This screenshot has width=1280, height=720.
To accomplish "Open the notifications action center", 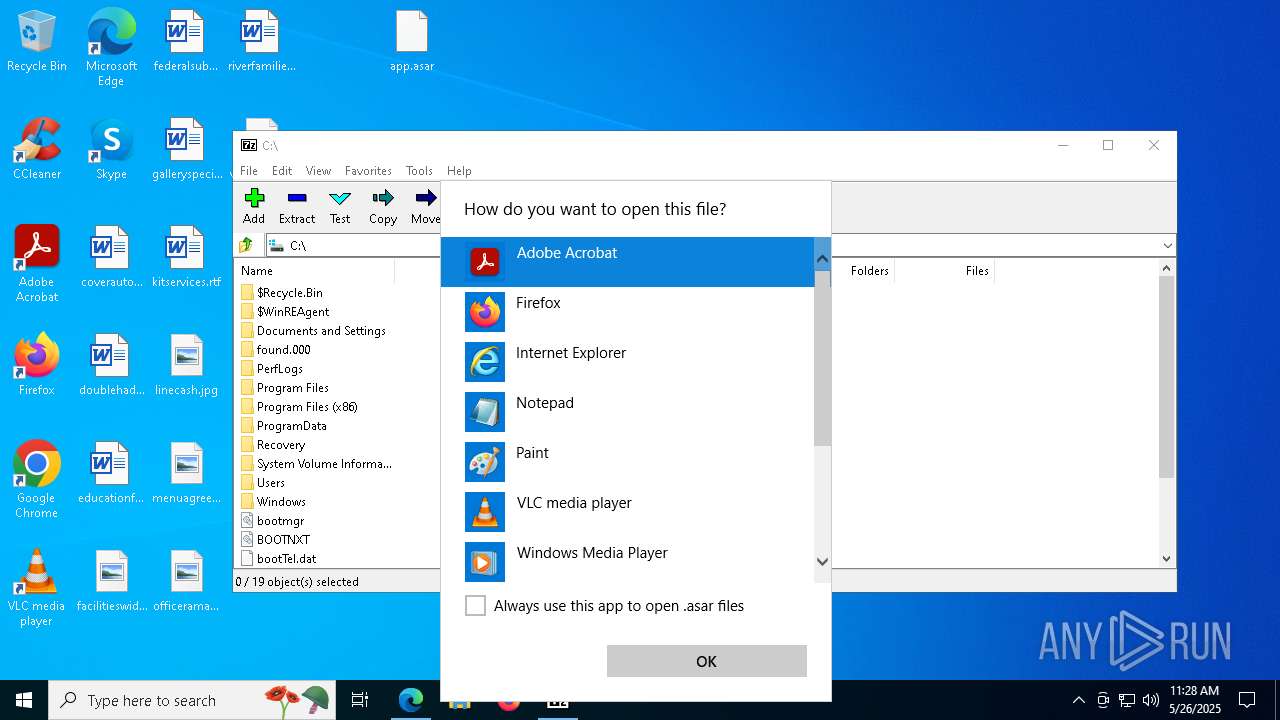I will pos(1247,700).
